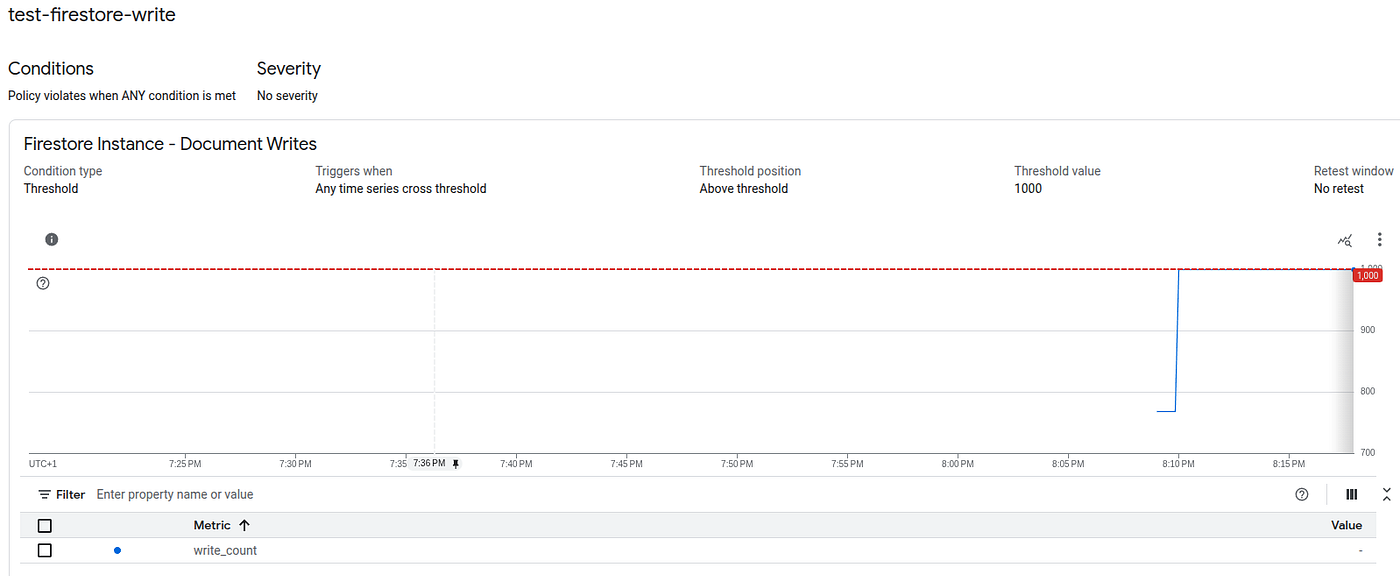Select the write_count metric text
This screenshot has width=1400, height=576.
point(225,551)
